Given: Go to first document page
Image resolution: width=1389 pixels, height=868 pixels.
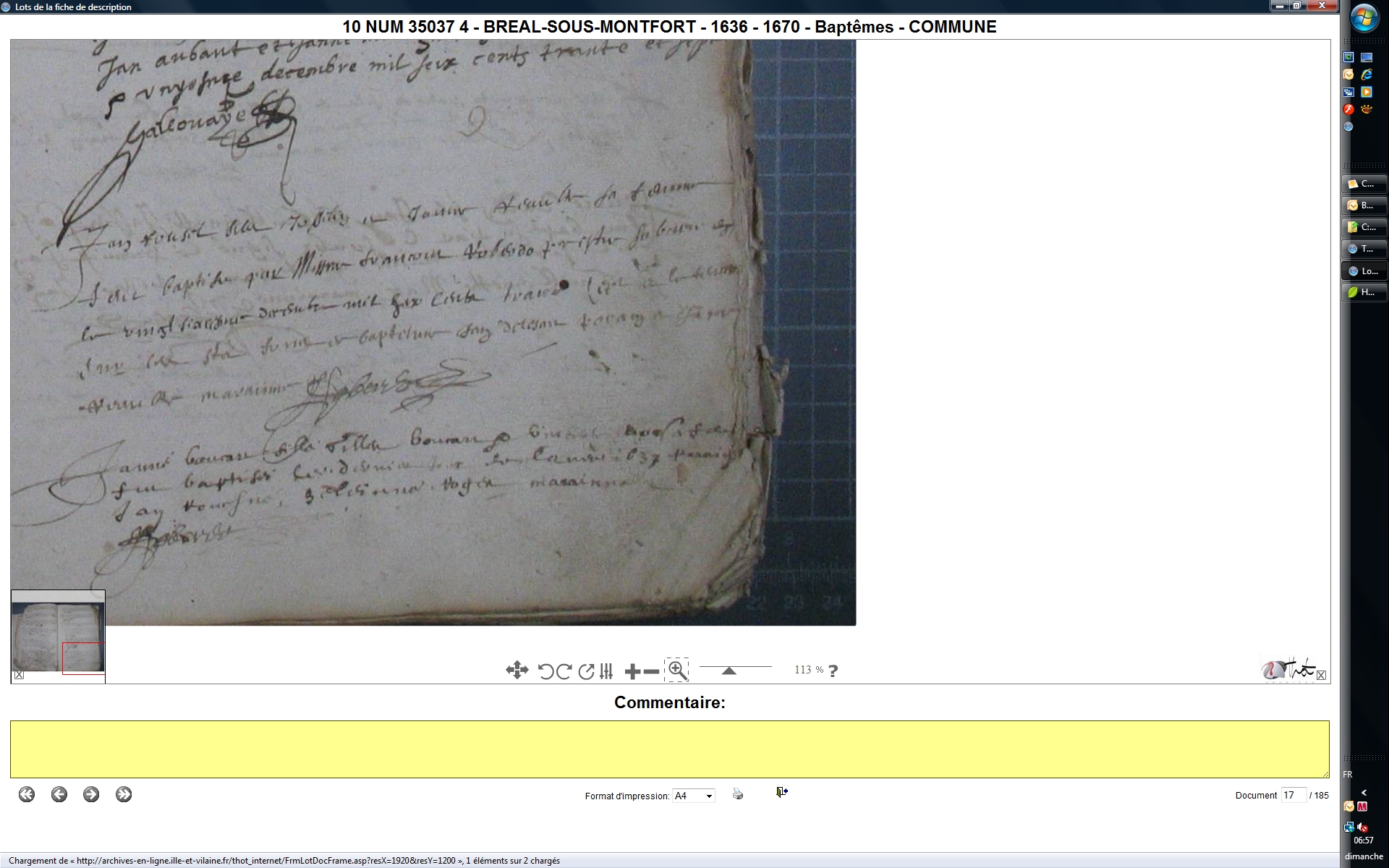Looking at the screenshot, I should pos(27,794).
